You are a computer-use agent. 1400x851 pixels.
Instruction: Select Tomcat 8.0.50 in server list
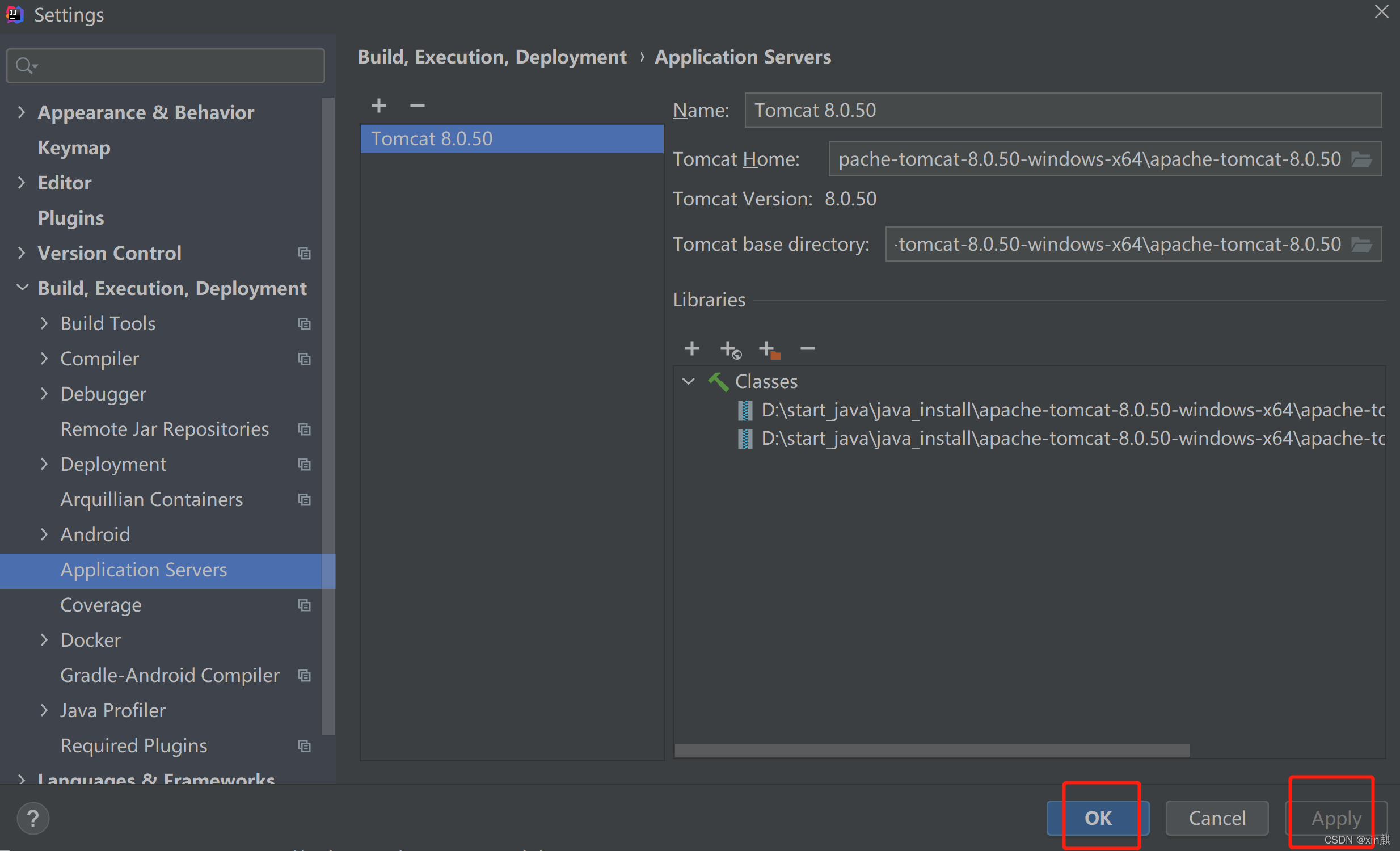[x=511, y=139]
